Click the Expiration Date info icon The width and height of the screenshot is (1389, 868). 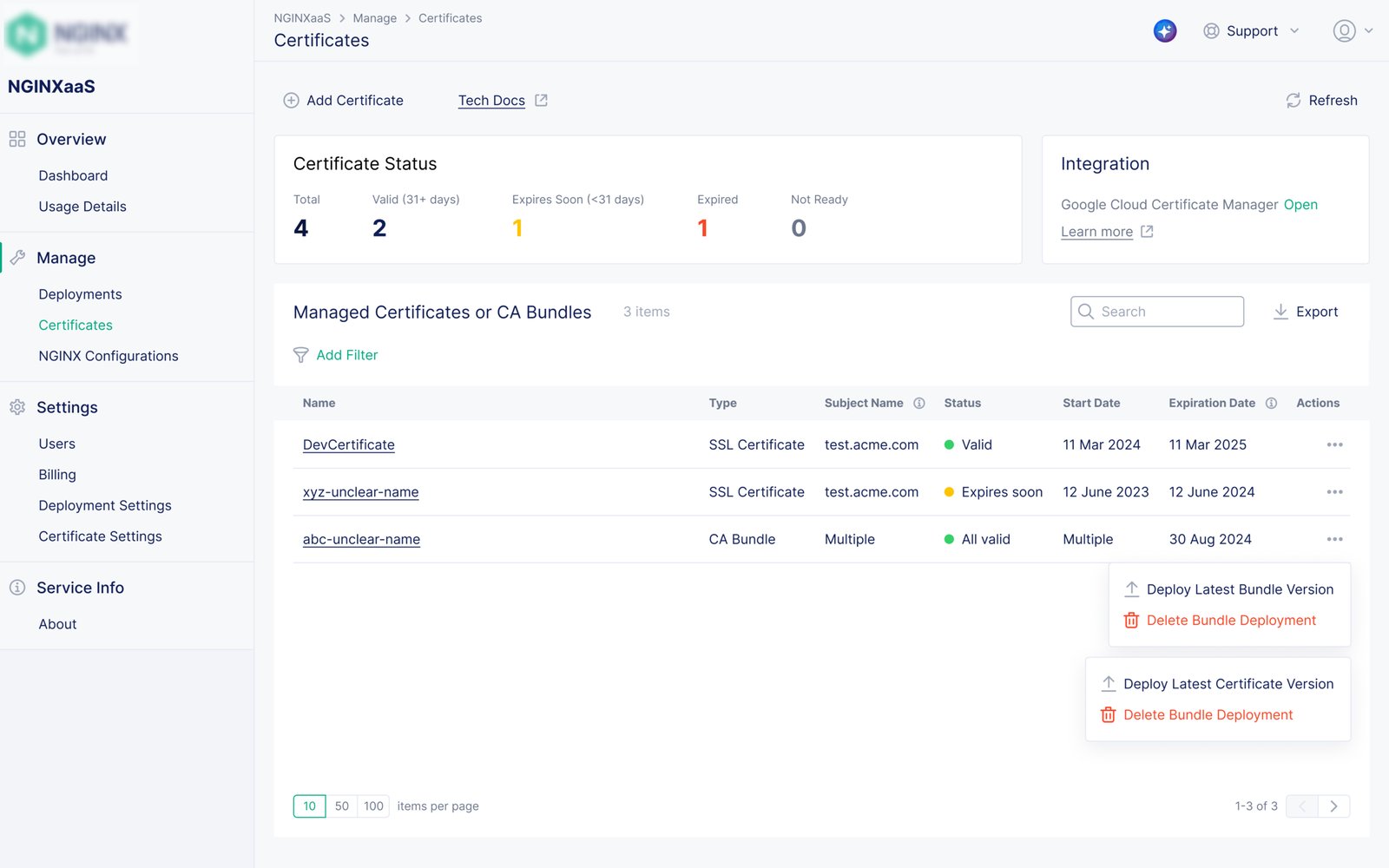tap(1271, 404)
